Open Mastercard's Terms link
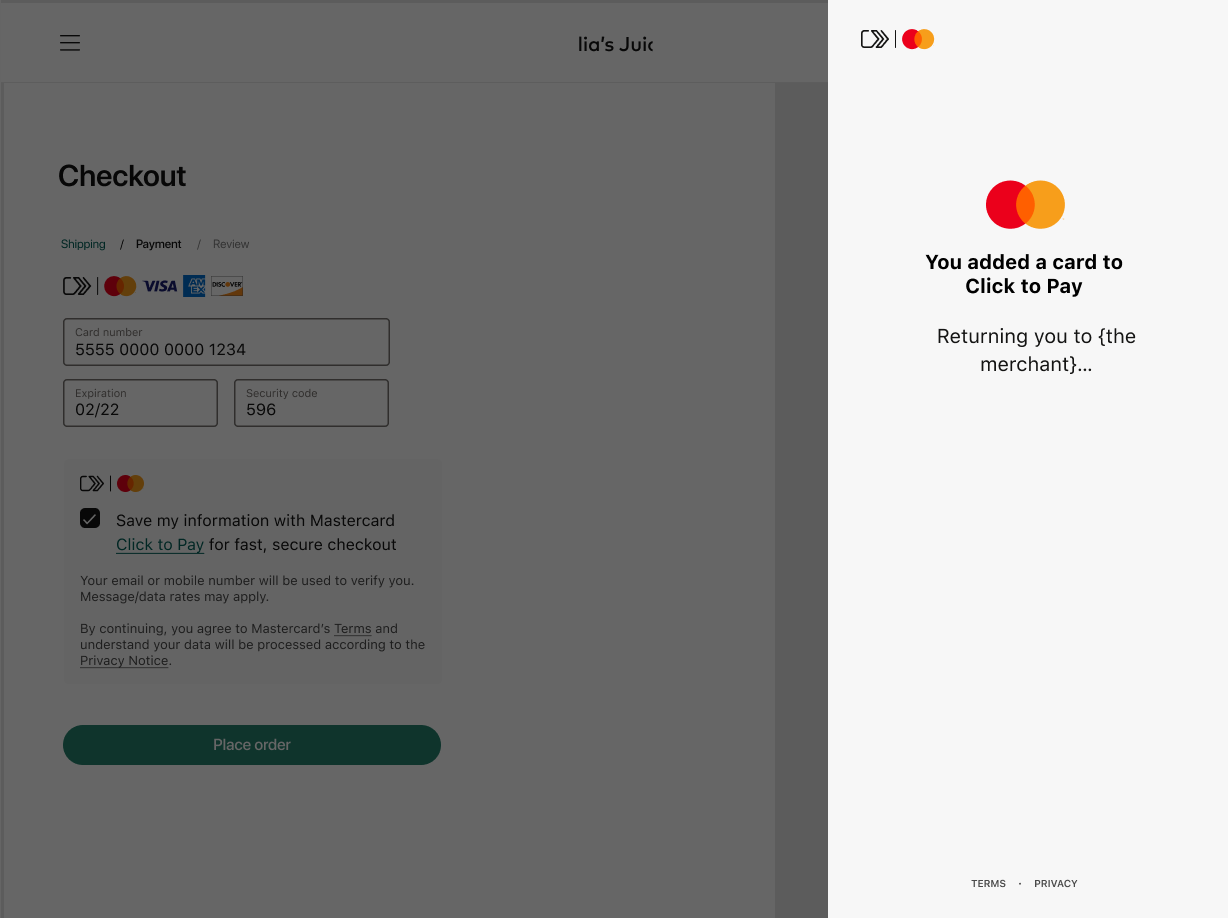 (352, 628)
